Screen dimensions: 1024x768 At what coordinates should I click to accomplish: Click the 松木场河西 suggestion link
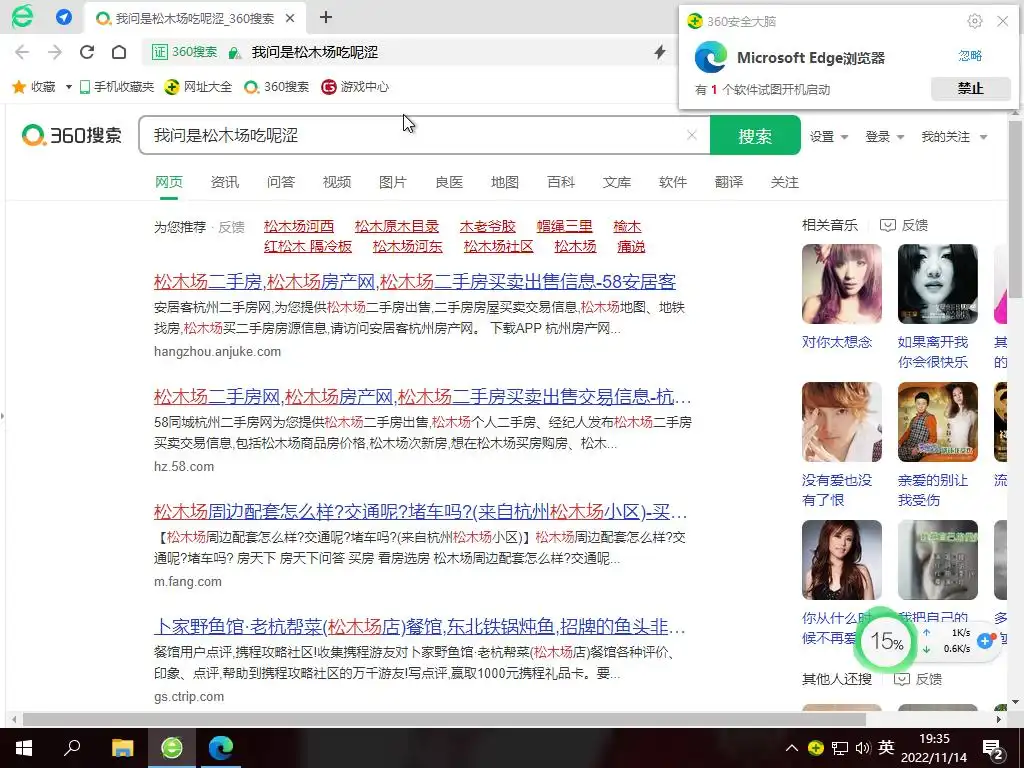pyautogui.click(x=298, y=227)
